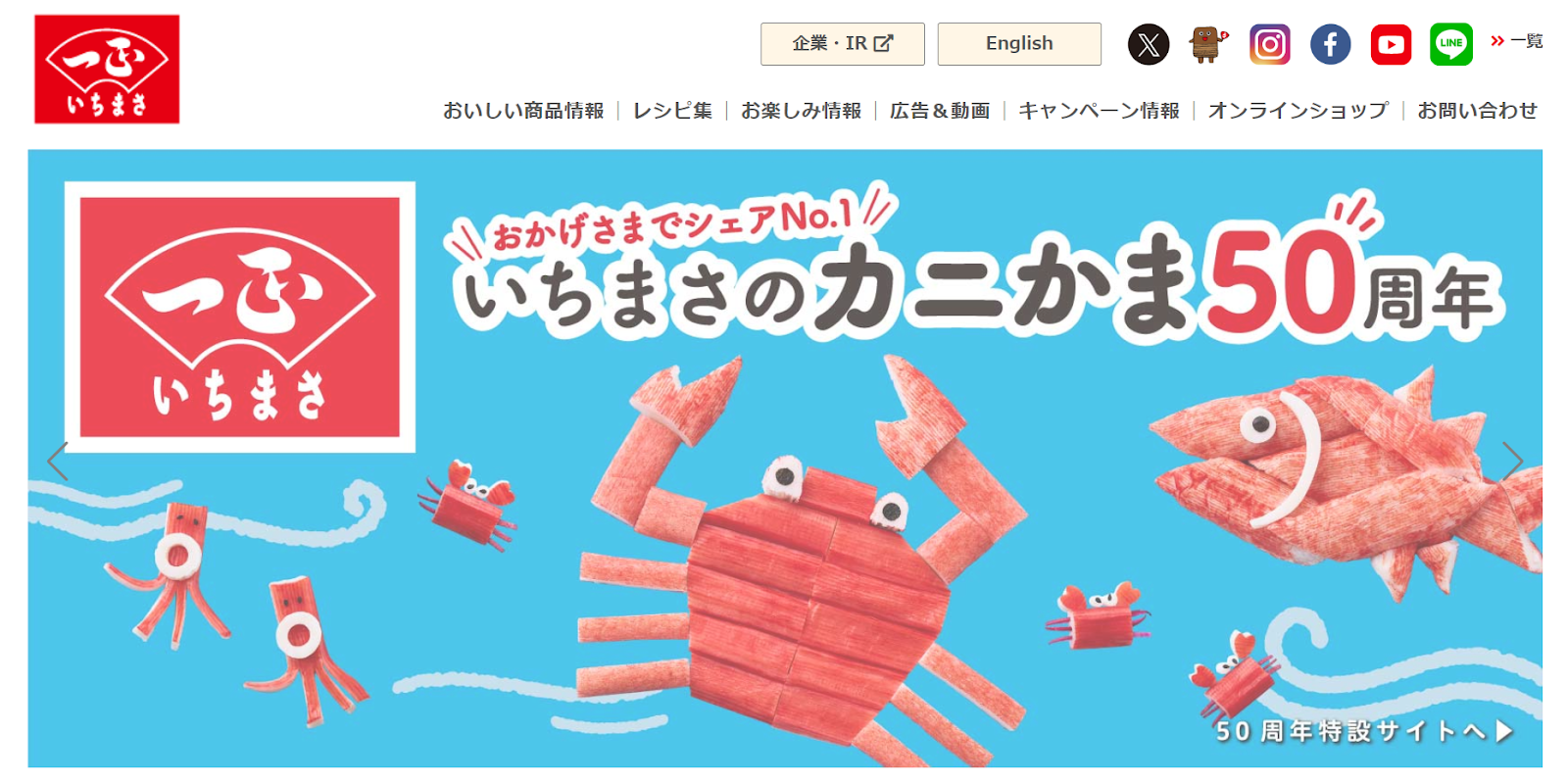Image resolution: width=1568 pixels, height=782 pixels.
Task: Click the brown mascot character icon
Action: tap(1207, 44)
